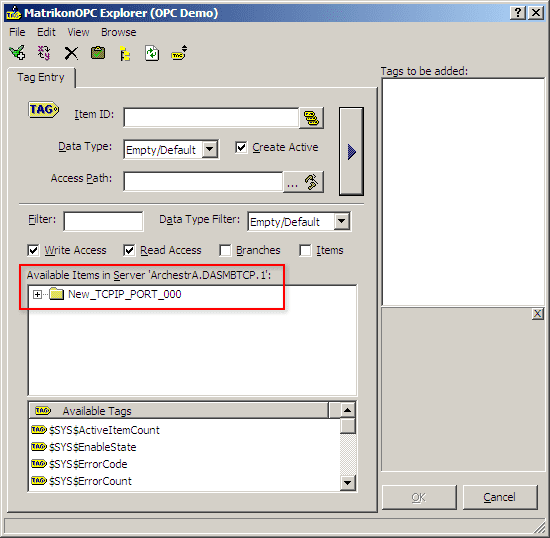Click the yellow tree hierarchy toolbar icon
The width and height of the screenshot is (550, 538).
point(125,54)
